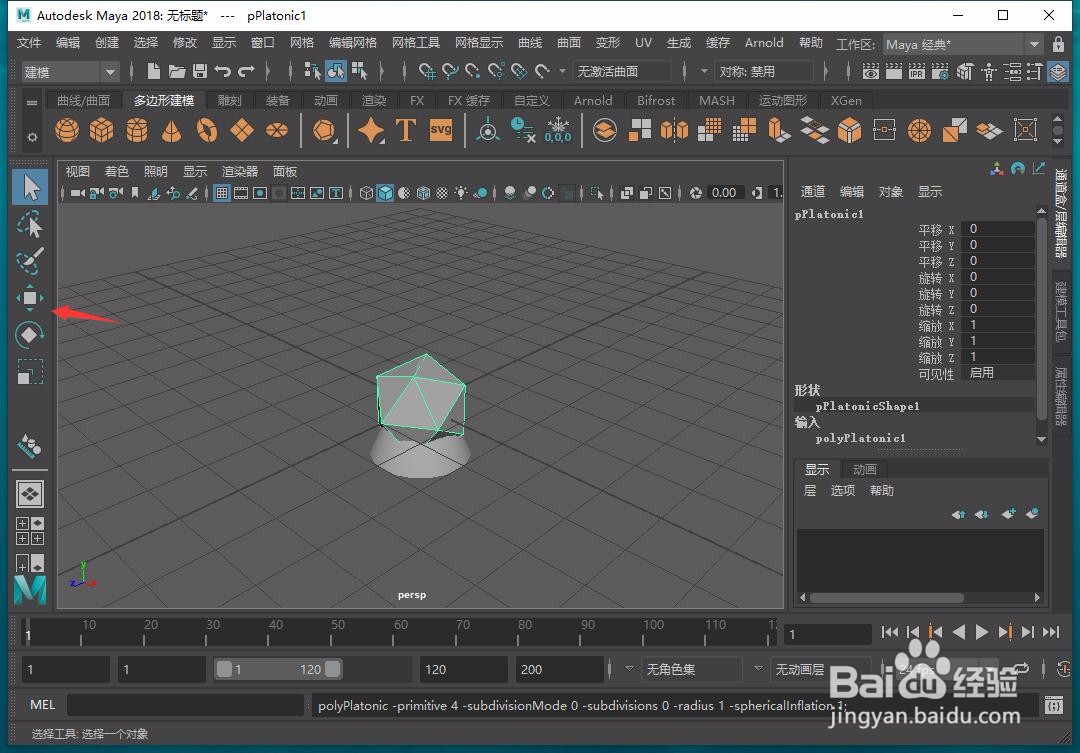1080x753 pixels.
Task: Open the Maya 经典 workspace dropdown
Action: (964, 45)
